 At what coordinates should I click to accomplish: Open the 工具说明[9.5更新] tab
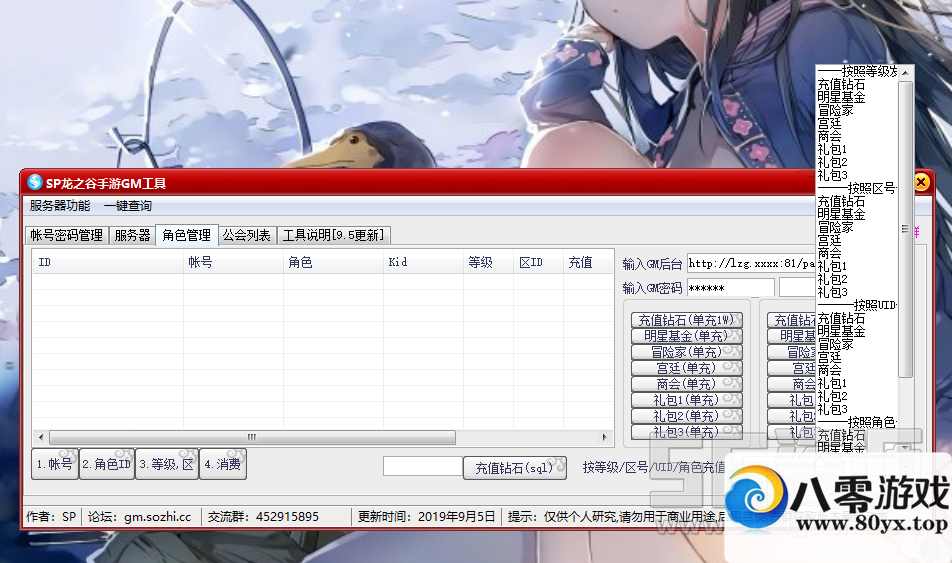[333, 235]
